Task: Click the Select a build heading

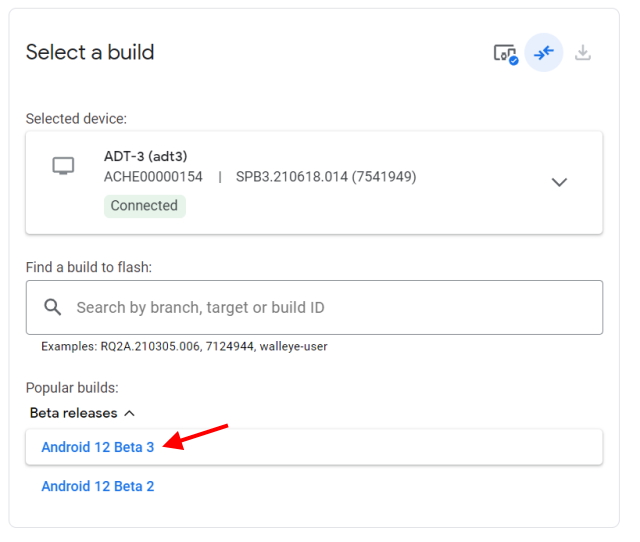Action: [x=90, y=52]
